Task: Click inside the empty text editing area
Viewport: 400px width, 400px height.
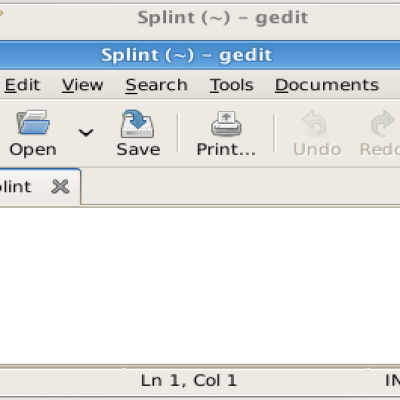Action: 200,286
